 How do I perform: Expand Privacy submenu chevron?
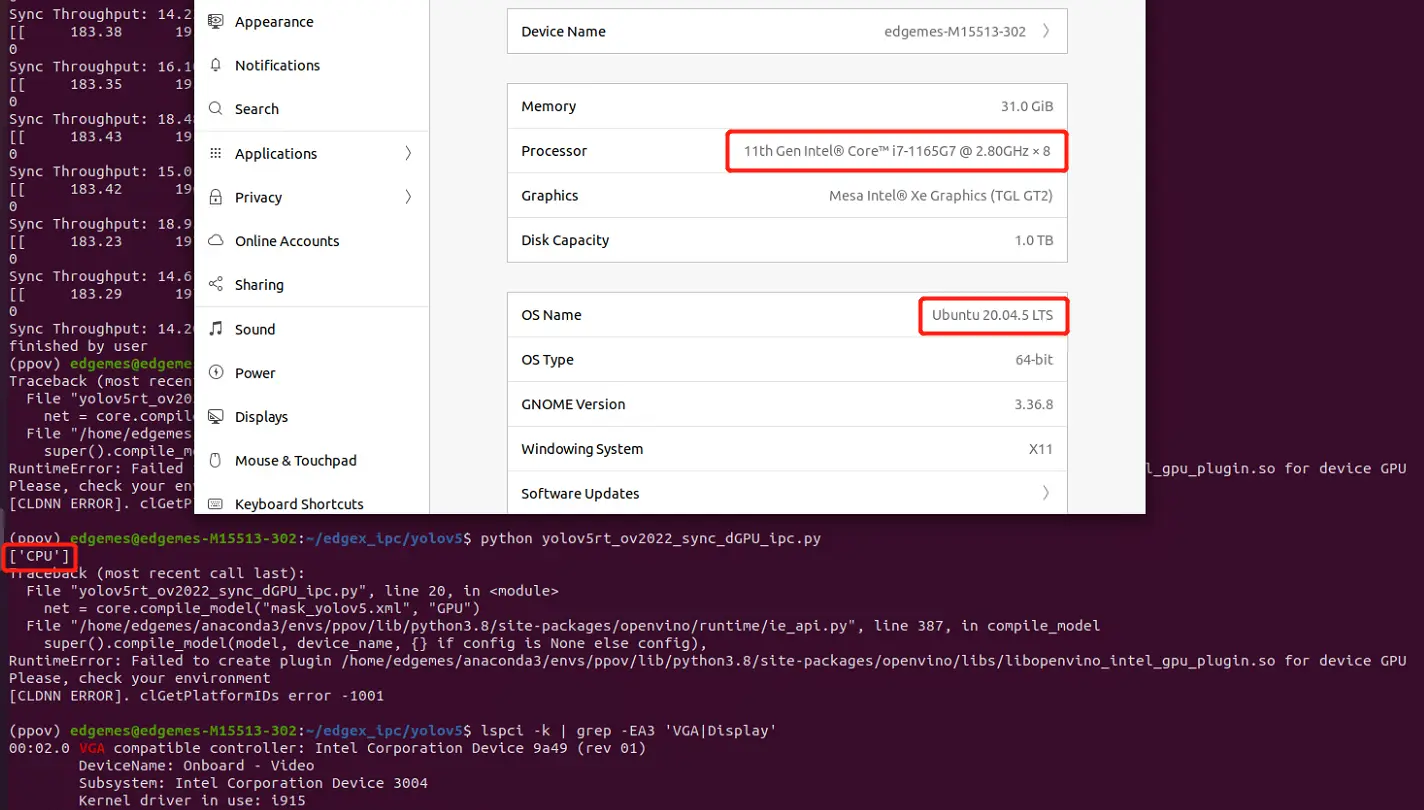(408, 197)
